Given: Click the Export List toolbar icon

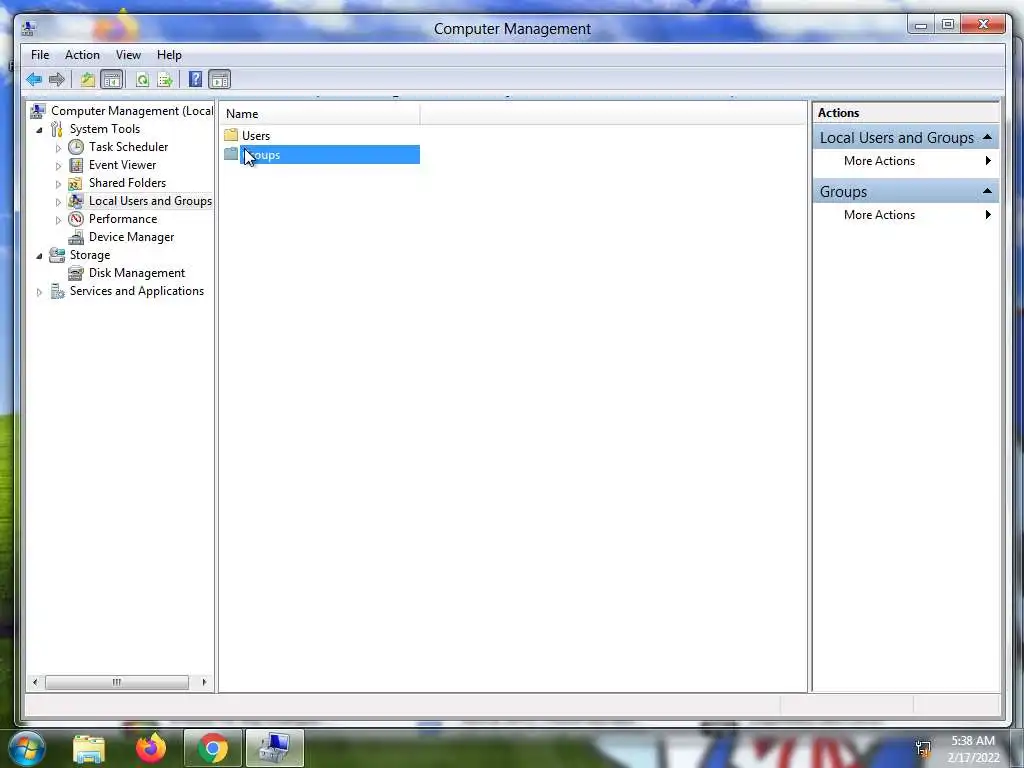Looking at the screenshot, I should point(165,80).
